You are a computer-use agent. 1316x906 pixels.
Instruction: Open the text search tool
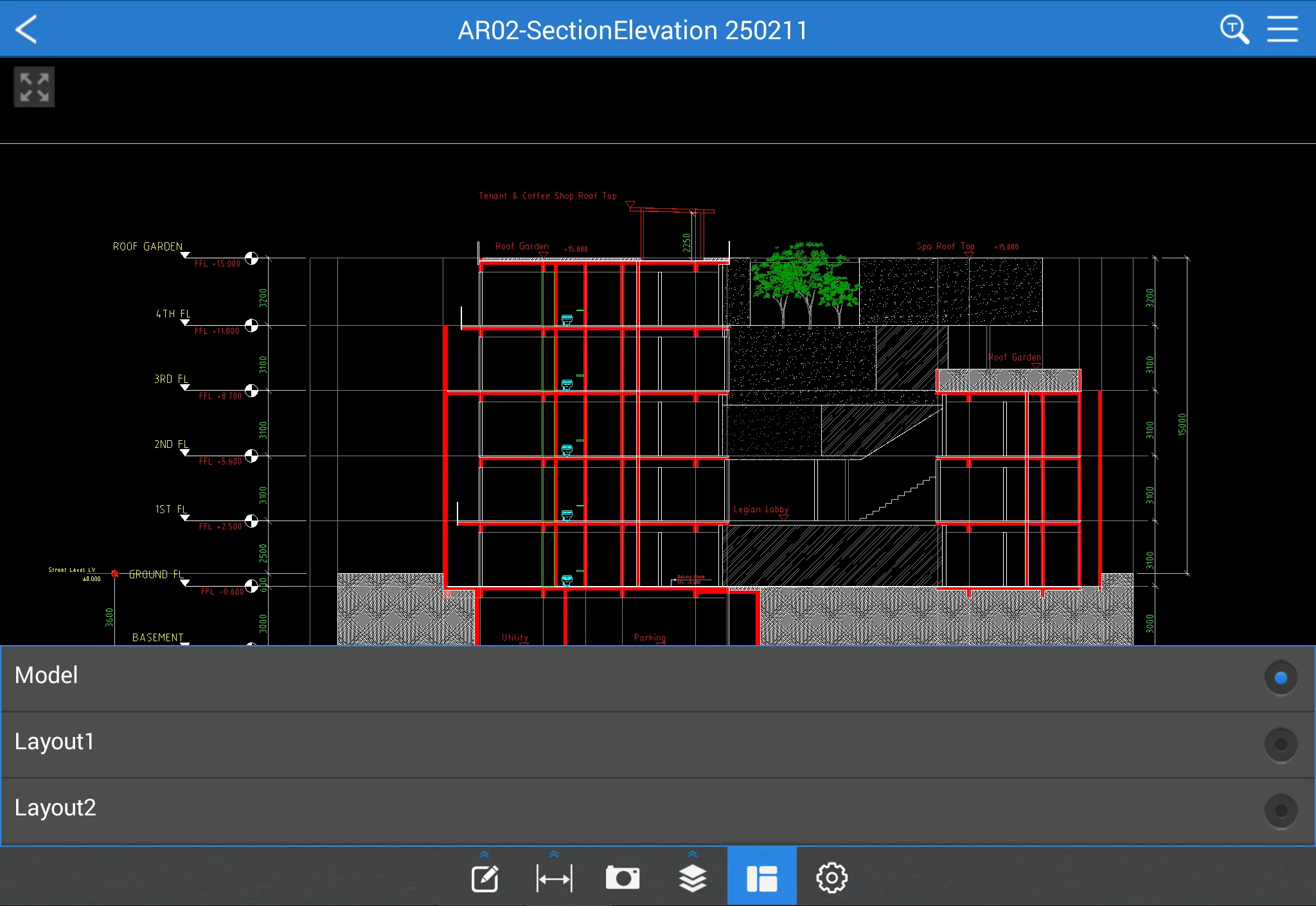pos(1234,28)
